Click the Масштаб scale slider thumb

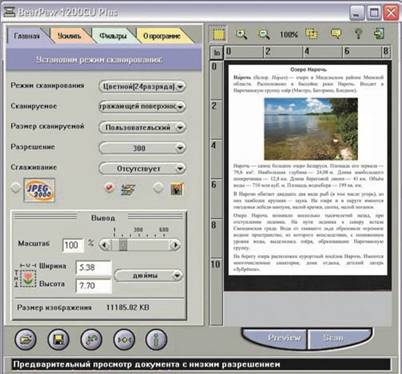point(123,245)
